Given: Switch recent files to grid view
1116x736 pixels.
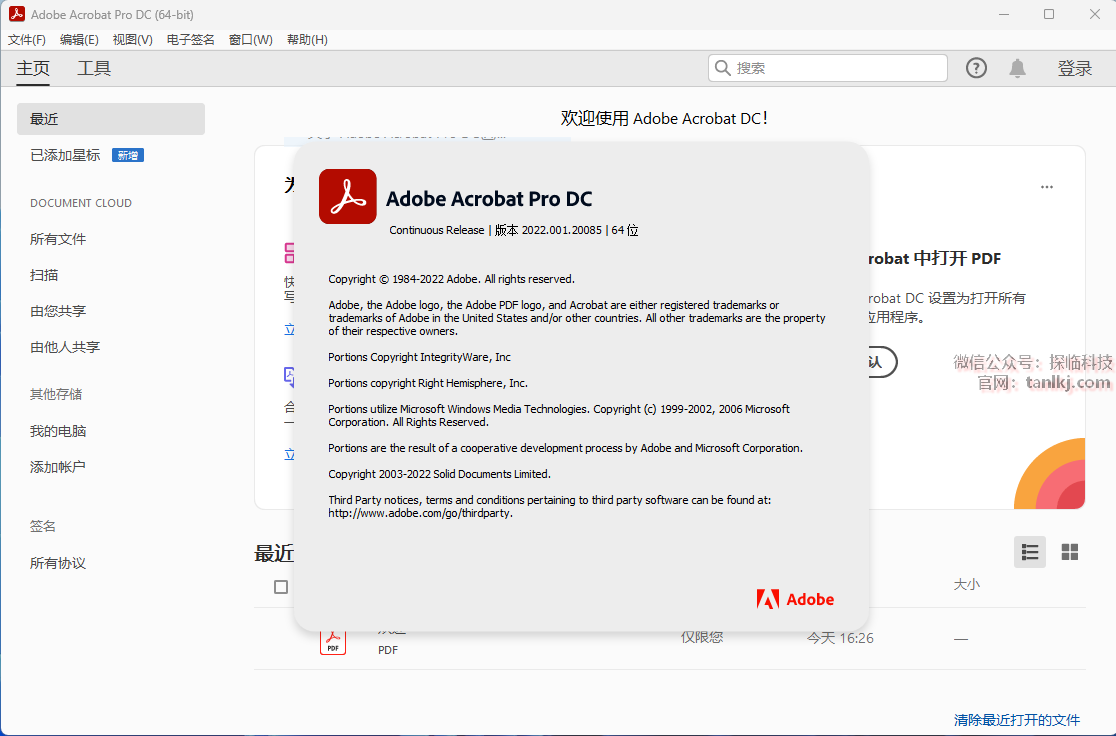Looking at the screenshot, I should pyautogui.click(x=1070, y=552).
